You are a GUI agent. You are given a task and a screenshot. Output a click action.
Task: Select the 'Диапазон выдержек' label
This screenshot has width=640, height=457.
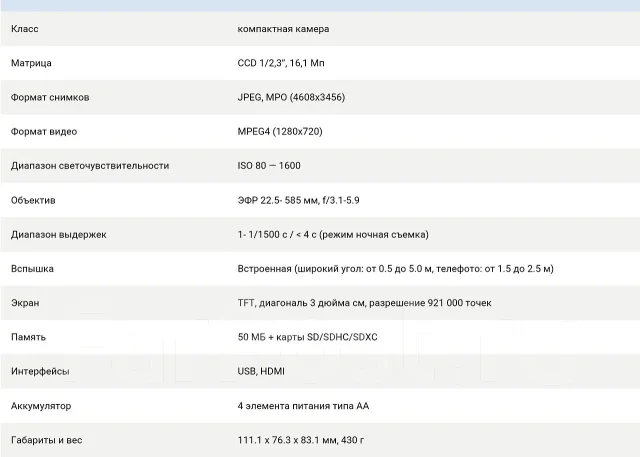58,235
